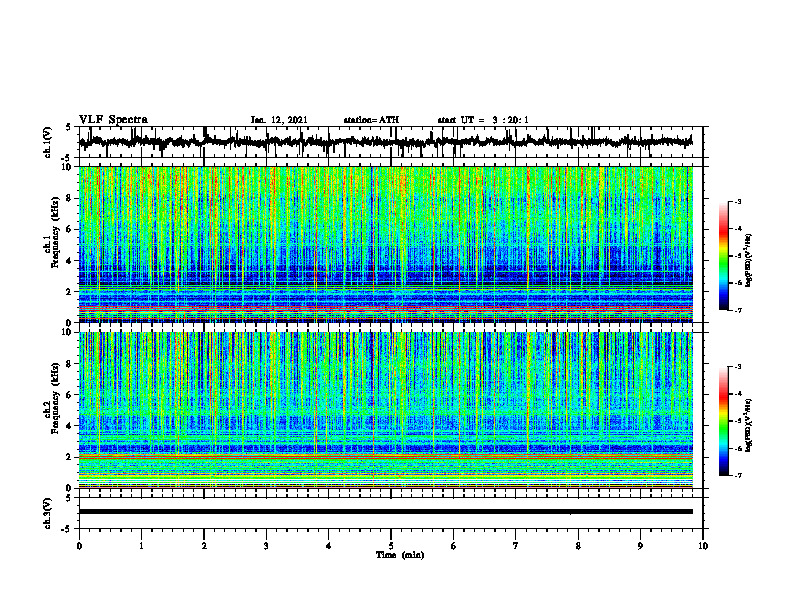Click the -4 tick on ch.1 colorbar
Image resolution: width=792 pixels, height=612 pixels.
[x=738, y=229]
